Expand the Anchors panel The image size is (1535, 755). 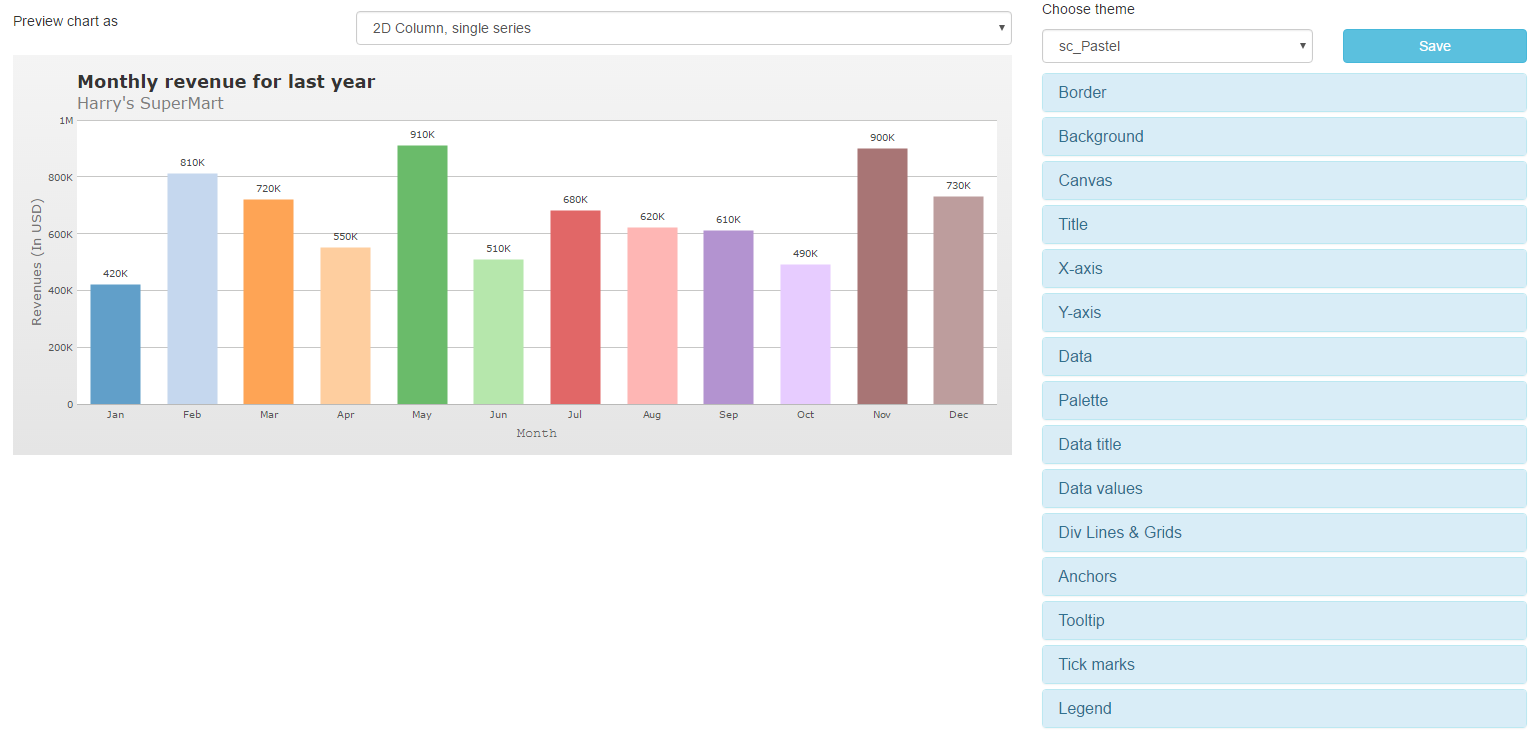click(1283, 576)
